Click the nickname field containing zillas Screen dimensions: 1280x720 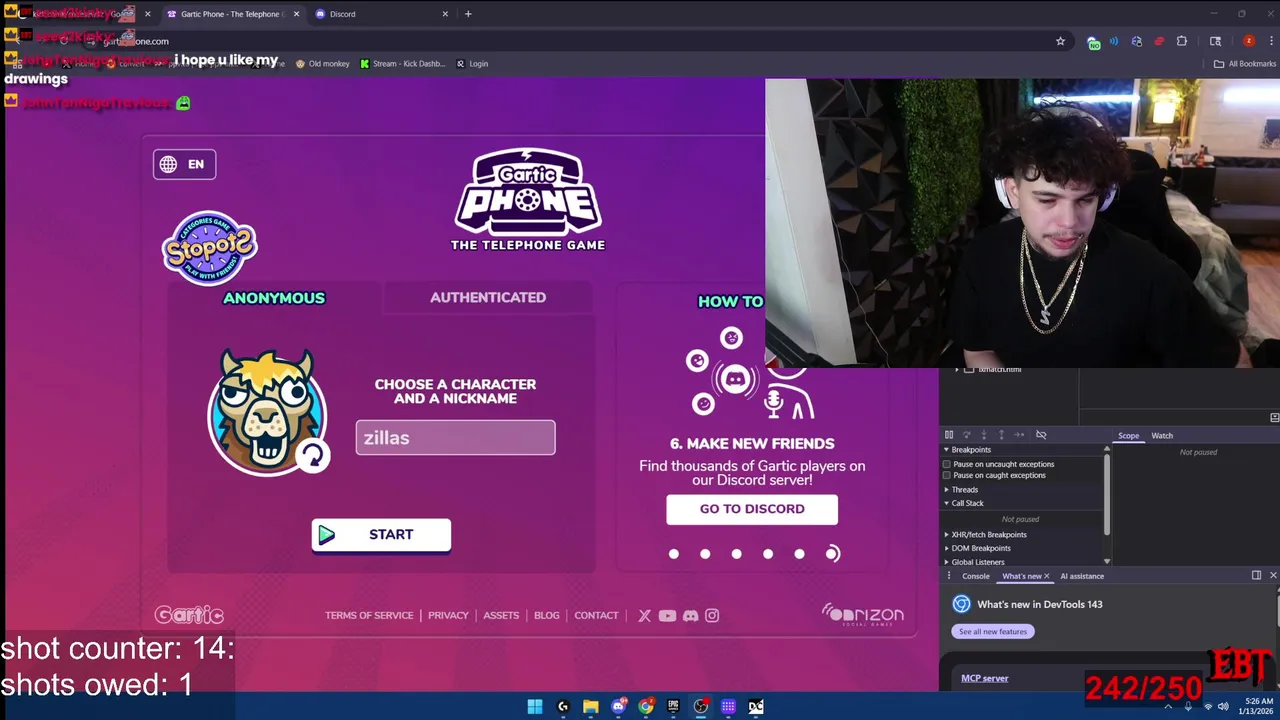point(455,437)
